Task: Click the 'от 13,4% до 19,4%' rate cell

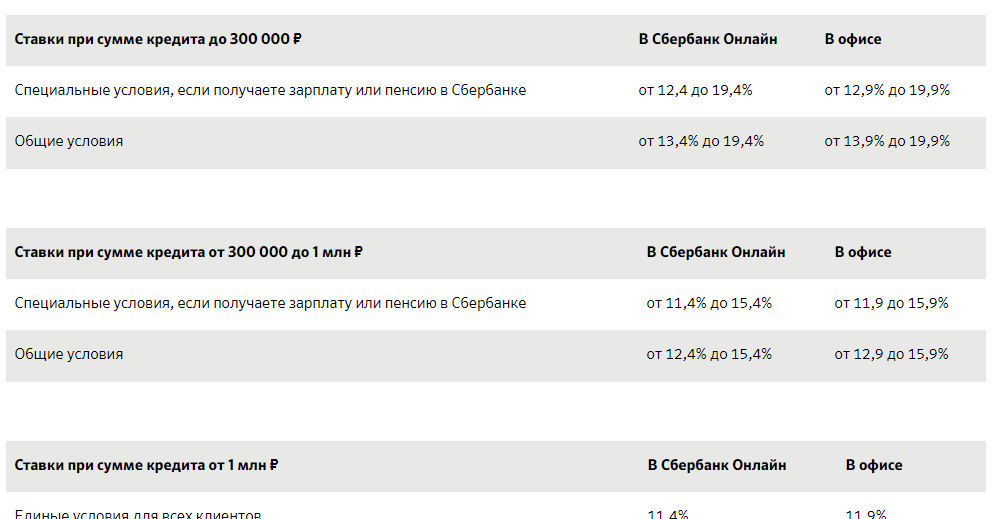Action: [x=701, y=141]
